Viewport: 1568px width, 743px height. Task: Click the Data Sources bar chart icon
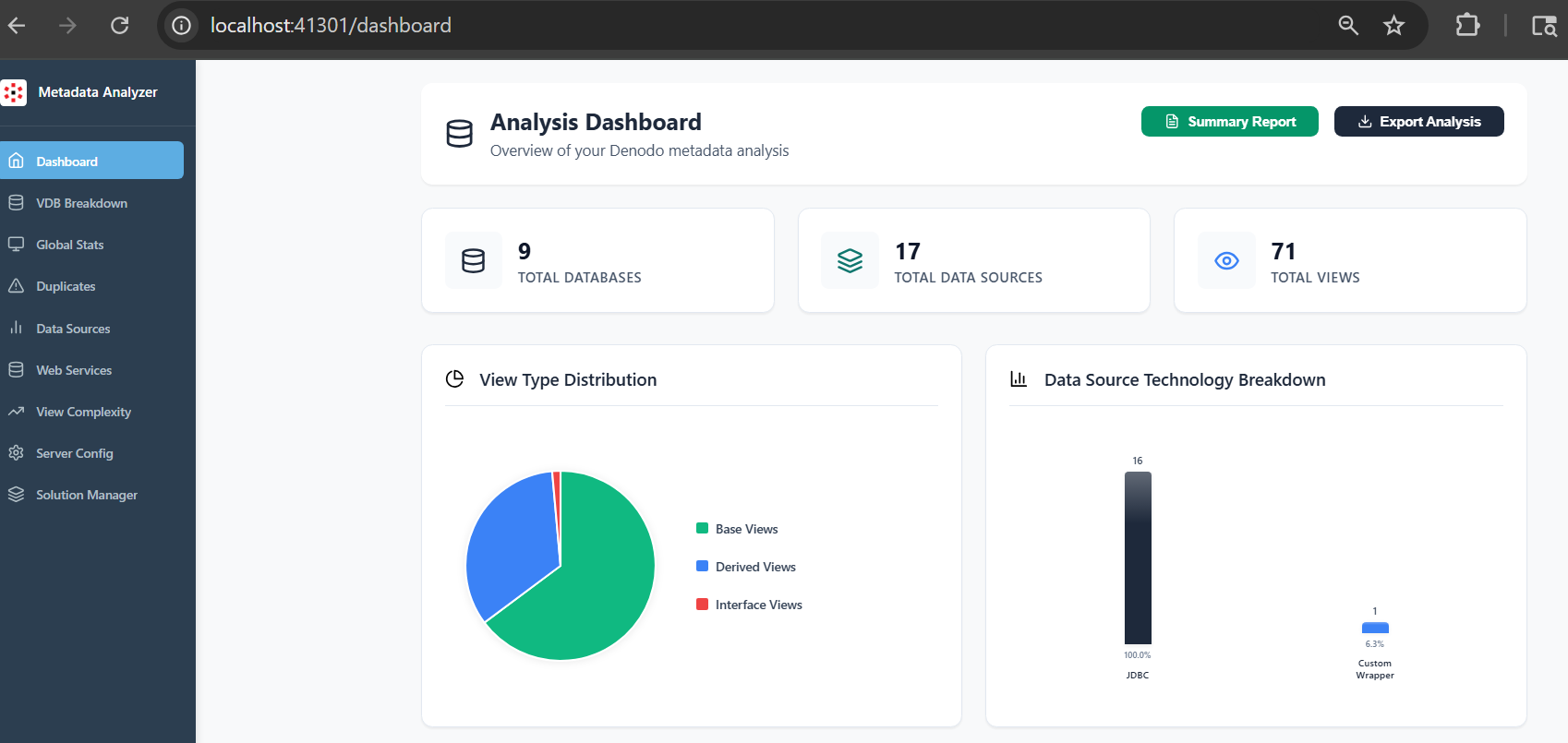(16, 328)
